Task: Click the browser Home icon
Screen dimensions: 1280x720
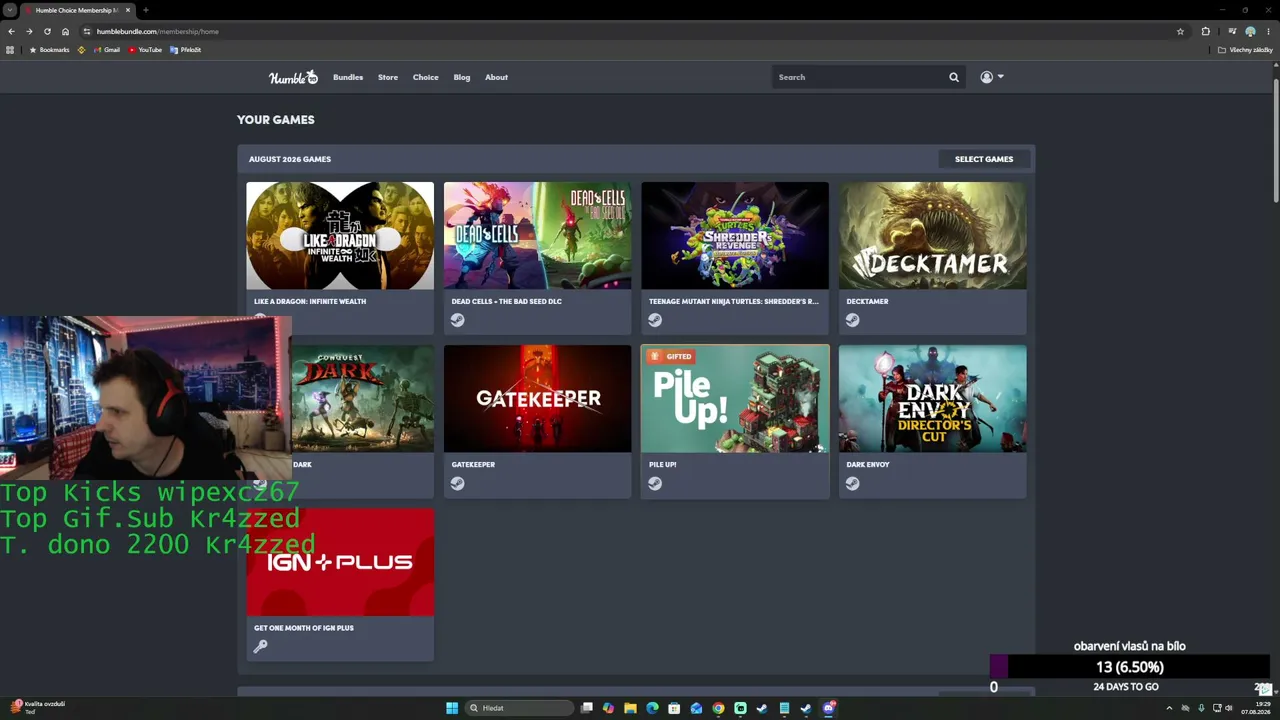Action: coord(65,31)
